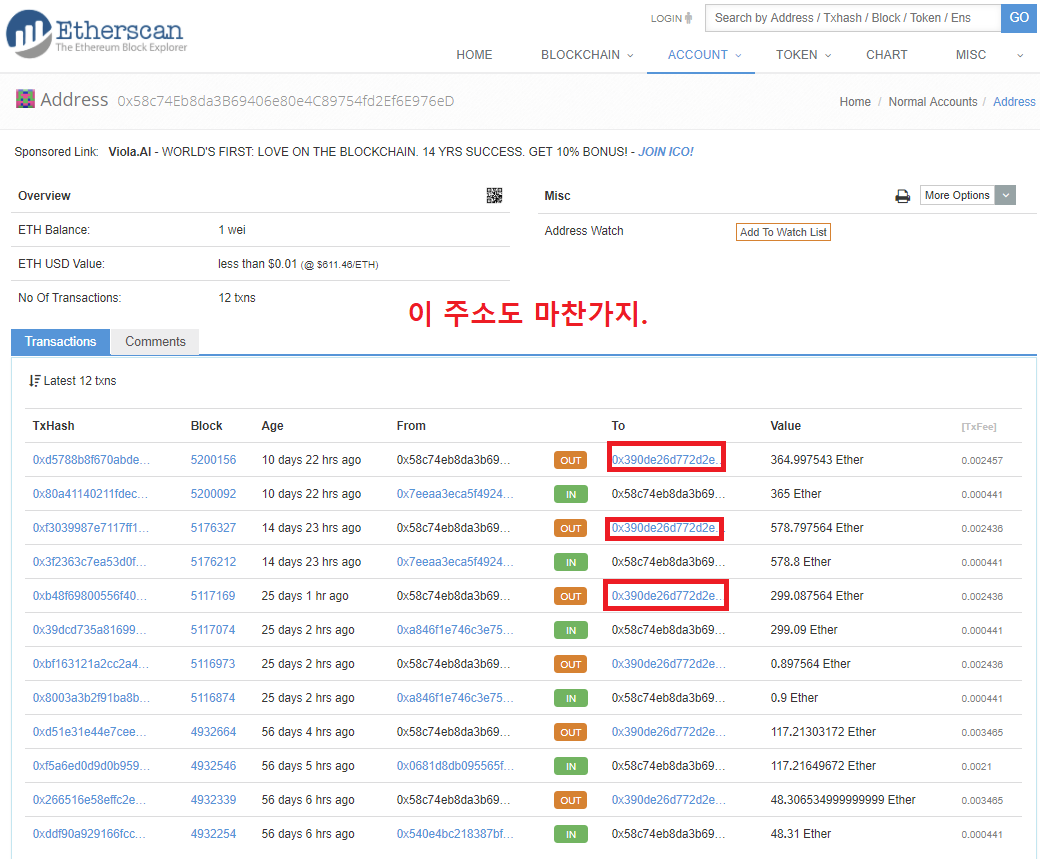Click the Home breadcrumb link

click(855, 101)
